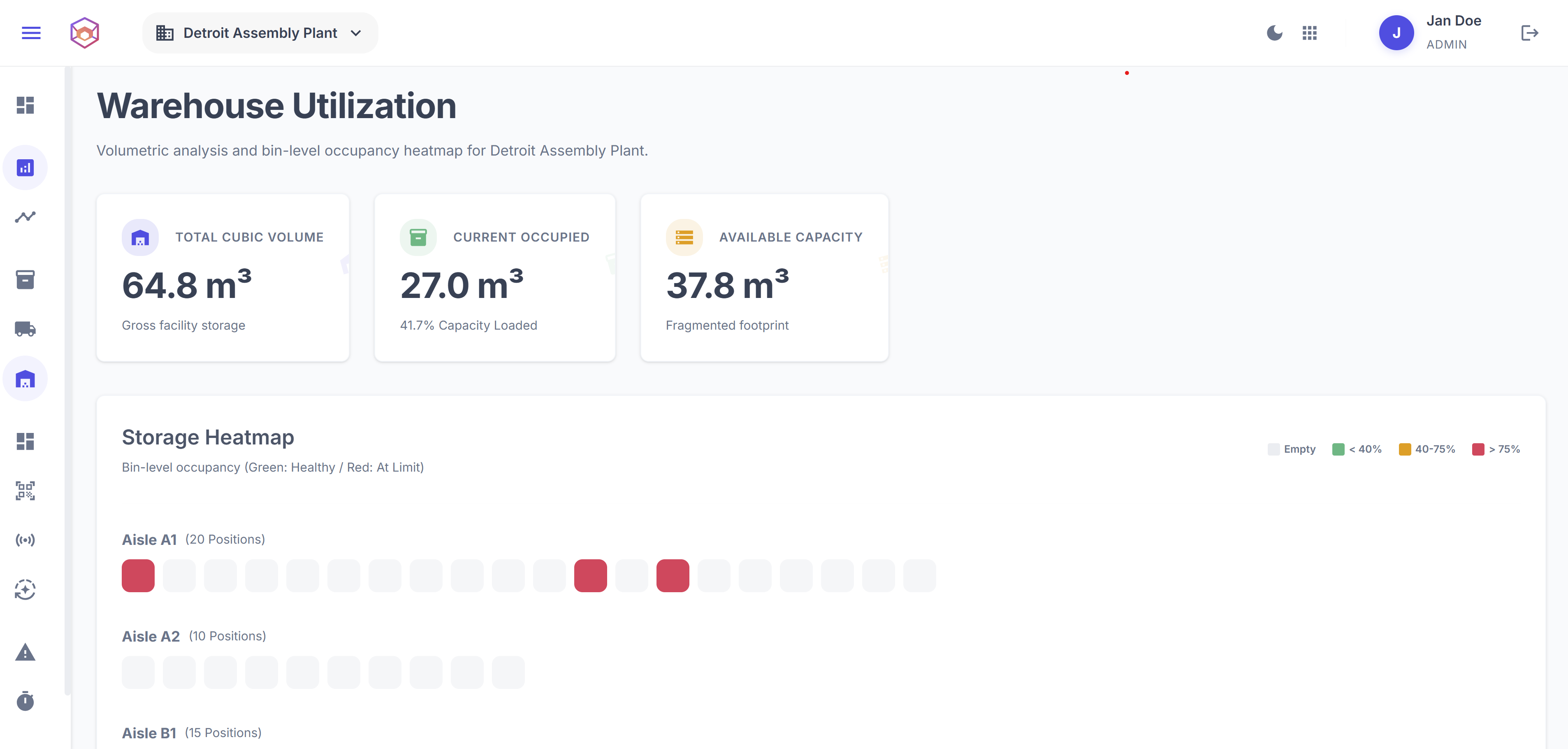Open the trend line sidebar icon
The image size is (1568, 749).
[25, 217]
